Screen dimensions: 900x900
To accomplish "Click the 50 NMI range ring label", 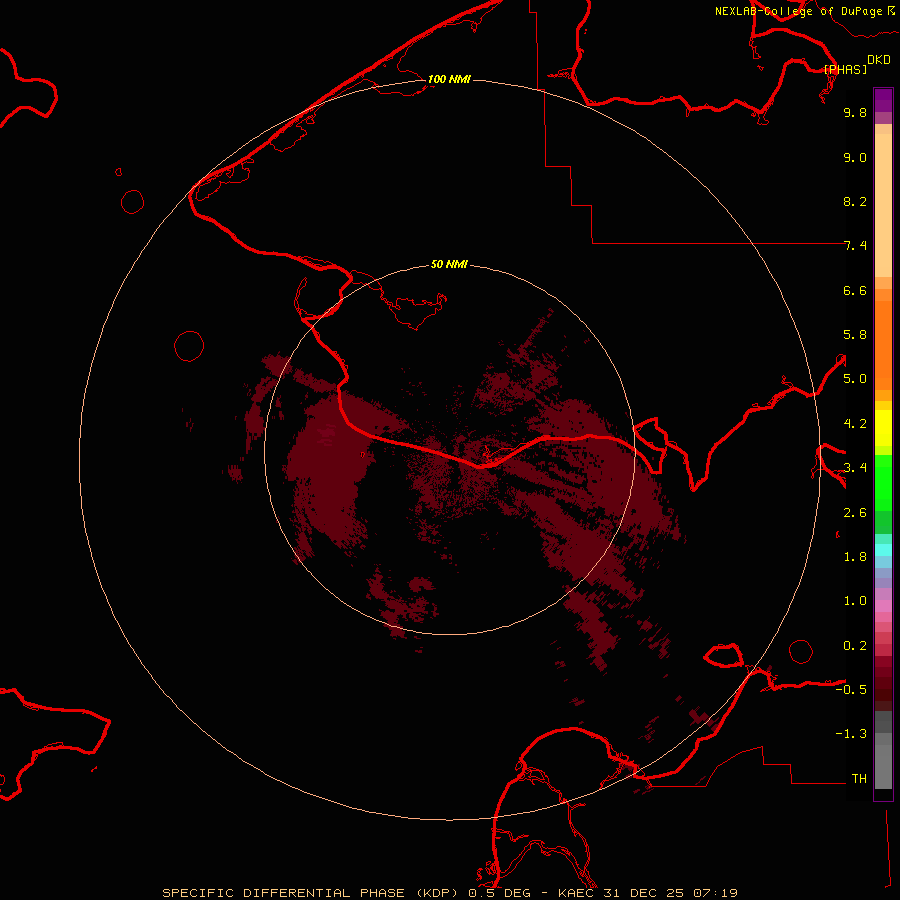I will pyautogui.click(x=449, y=265).
